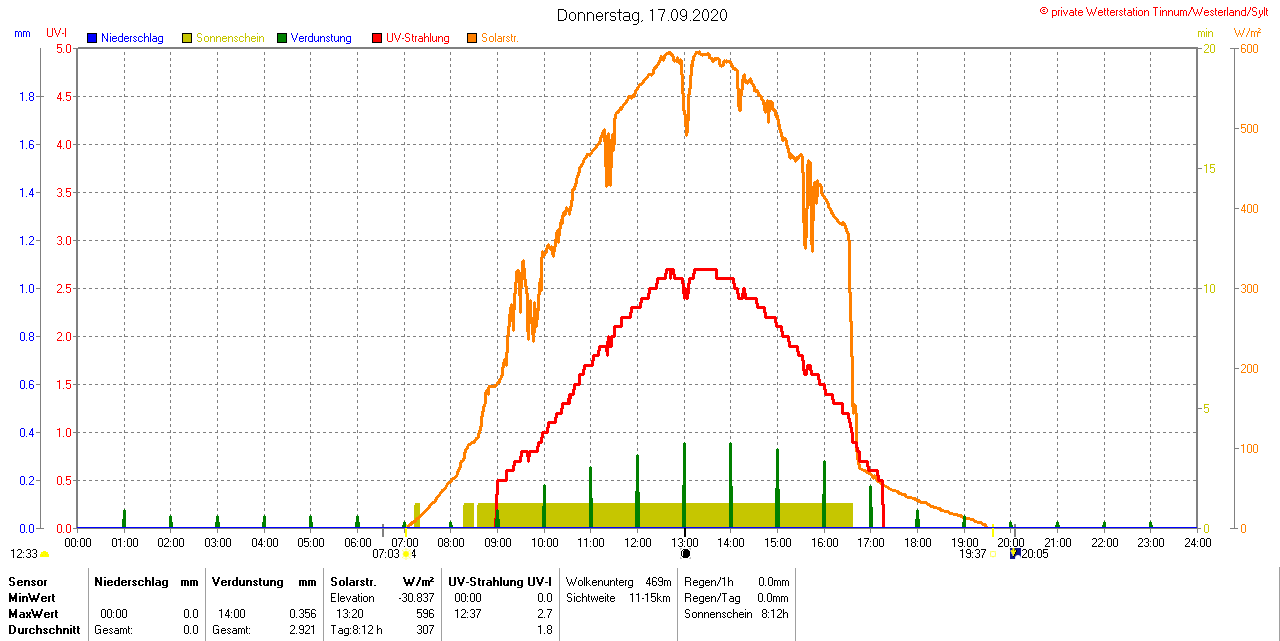The image size is (1280, 641).
Task: Click the 00:00 tick on the time axis
Action: [x=78, y=542]
